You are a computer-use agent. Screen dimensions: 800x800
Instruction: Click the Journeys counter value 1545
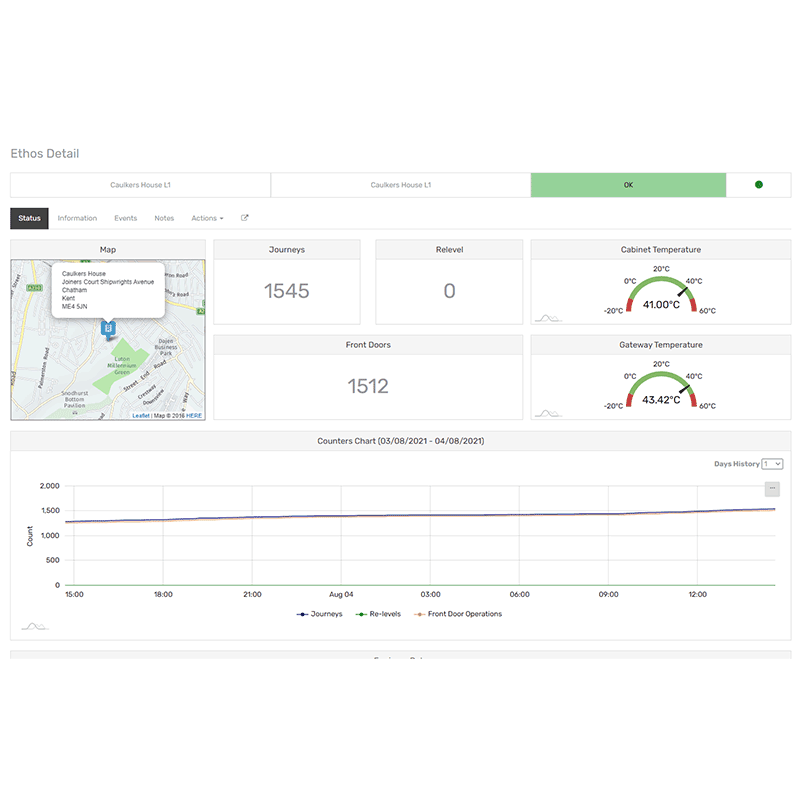(x=287, y=291)
